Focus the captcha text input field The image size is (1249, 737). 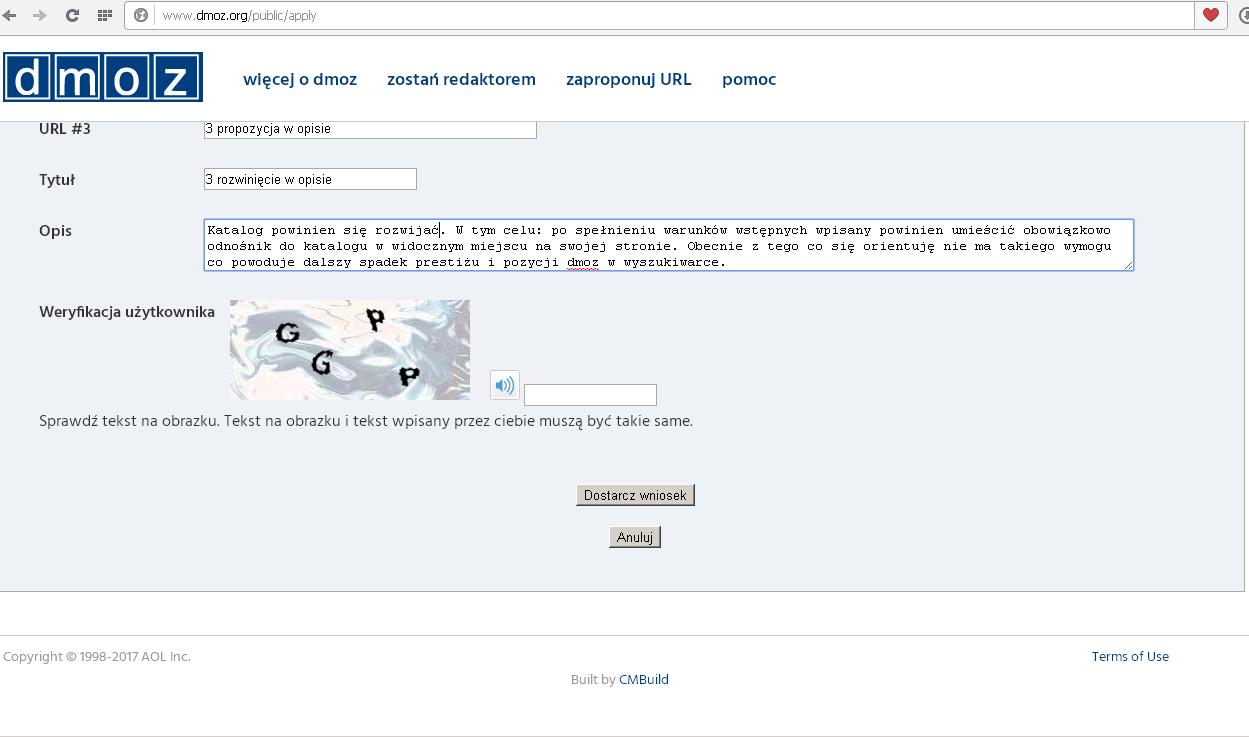[x=590, y=395]
